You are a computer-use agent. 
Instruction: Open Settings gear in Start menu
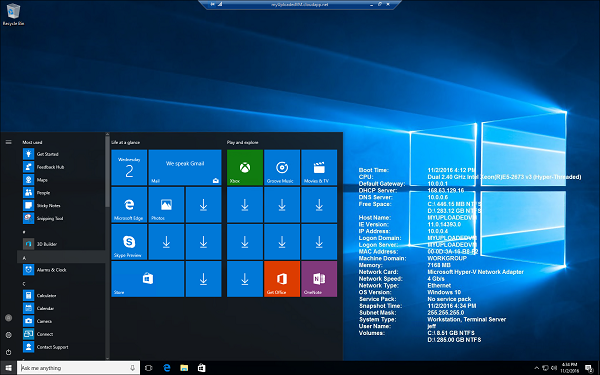(x=8, y=335)
